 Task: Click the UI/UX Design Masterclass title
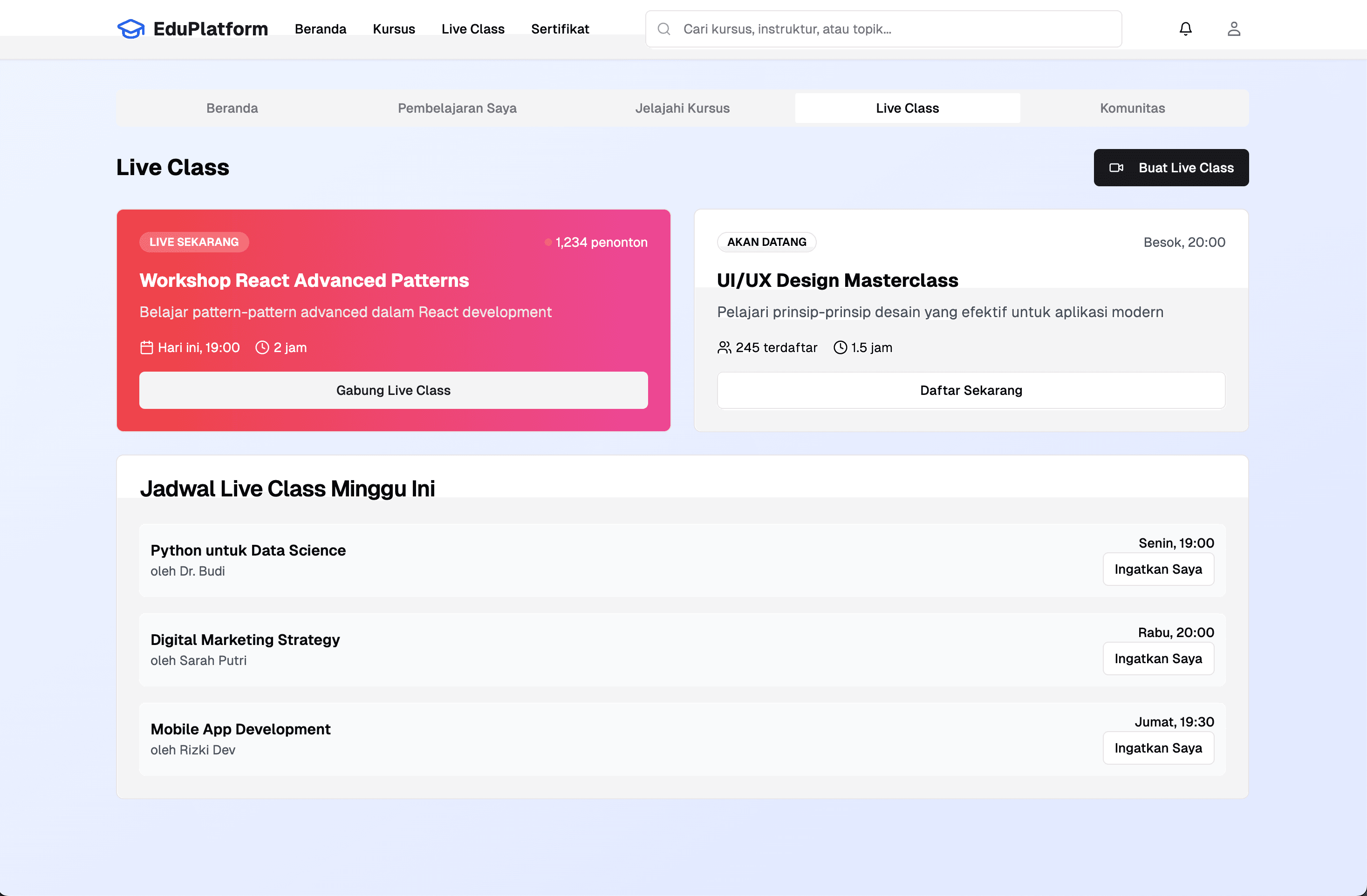tap(837, 281)
